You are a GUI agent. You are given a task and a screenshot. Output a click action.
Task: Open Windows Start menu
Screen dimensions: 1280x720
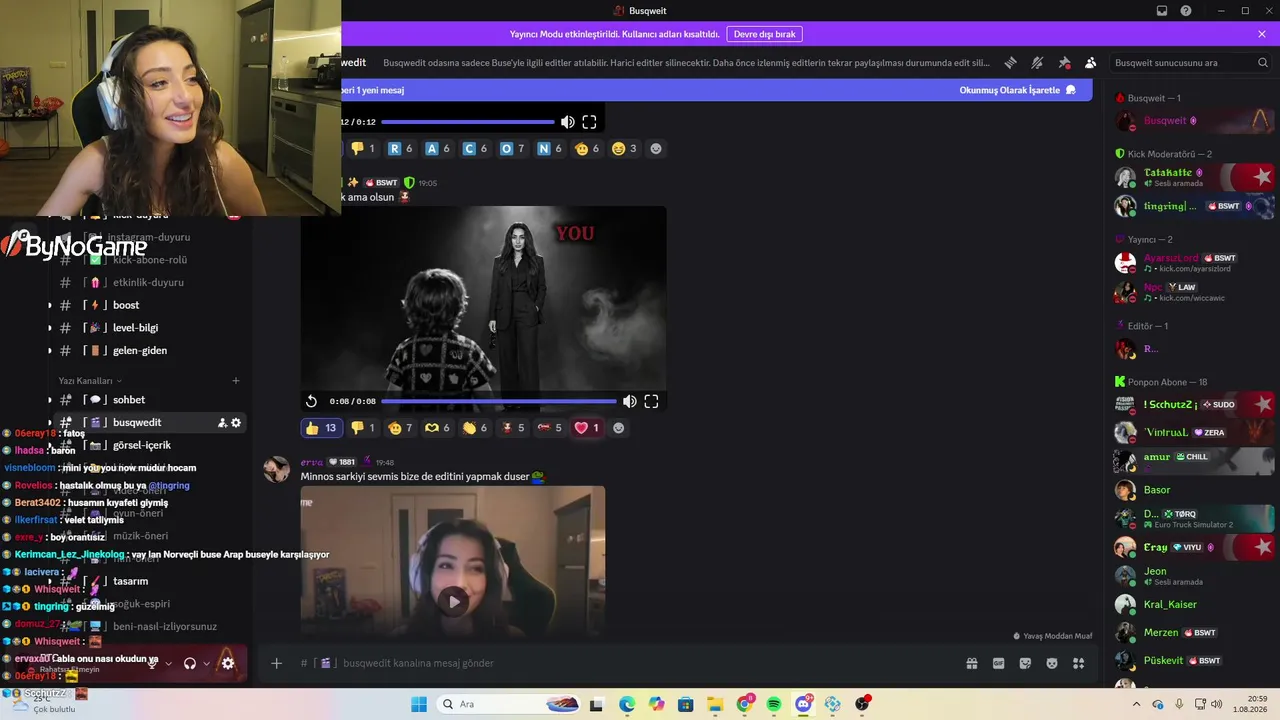click(x=419, y=704)
